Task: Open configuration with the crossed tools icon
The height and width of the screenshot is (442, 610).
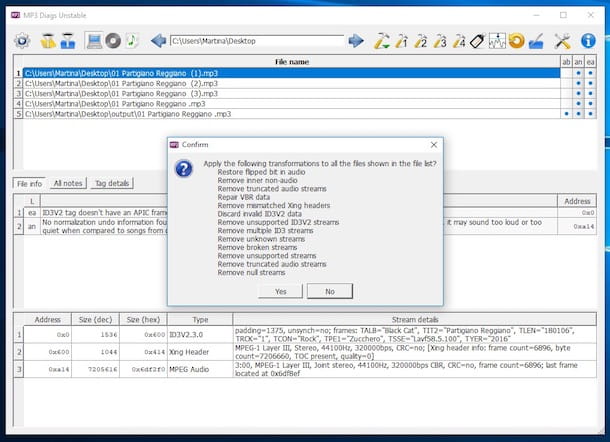Action: click(x=562, y=41)
